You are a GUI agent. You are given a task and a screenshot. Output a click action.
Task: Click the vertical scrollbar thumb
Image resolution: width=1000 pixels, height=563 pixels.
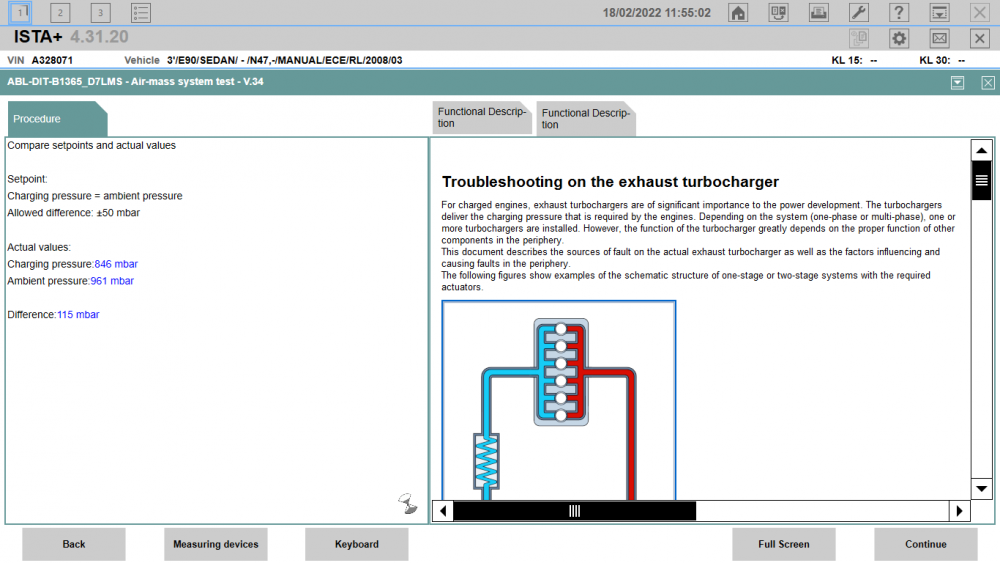coord(982,180)
